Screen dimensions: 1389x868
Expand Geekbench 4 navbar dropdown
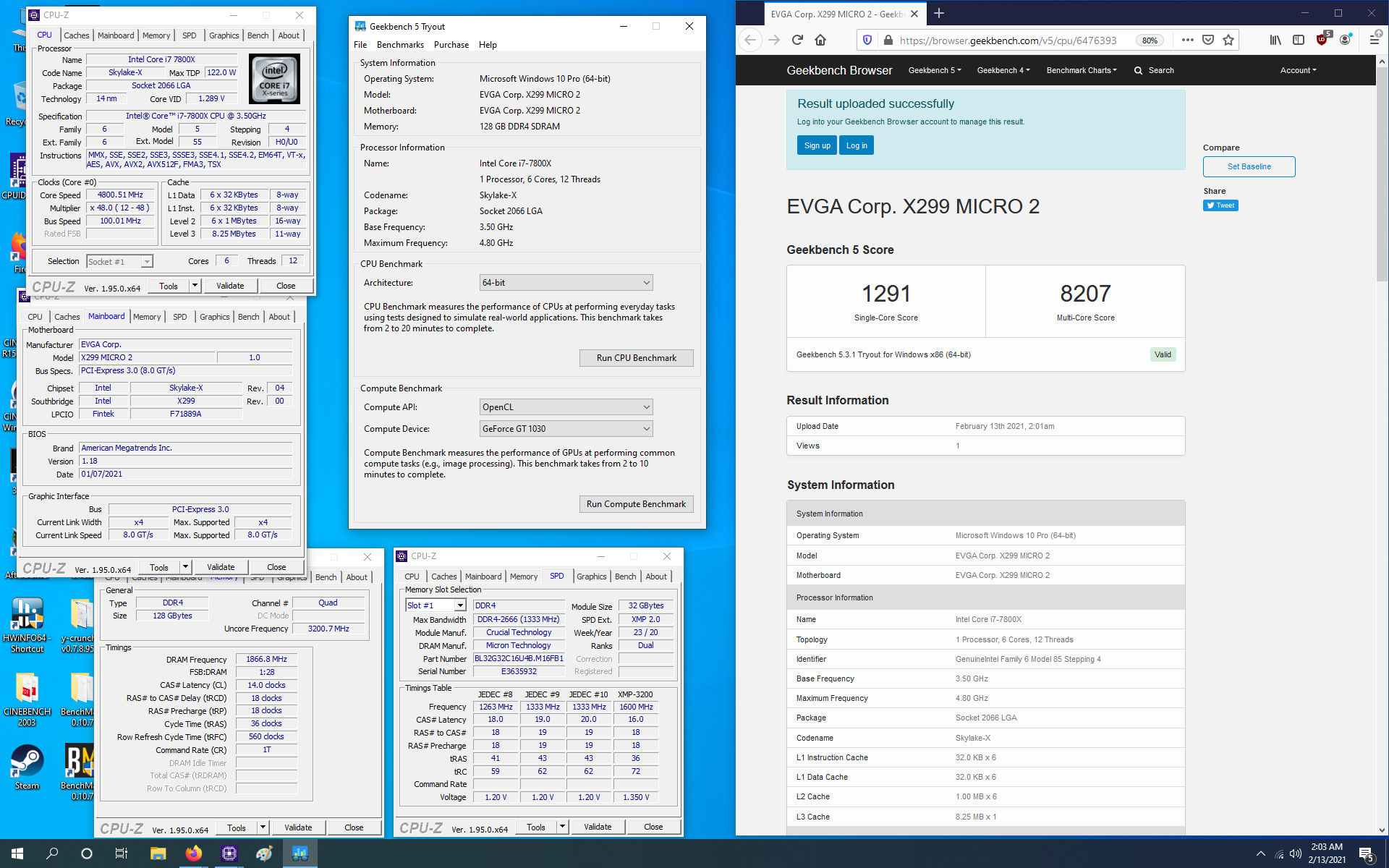pyautogui.click(x=1003, y=70)
